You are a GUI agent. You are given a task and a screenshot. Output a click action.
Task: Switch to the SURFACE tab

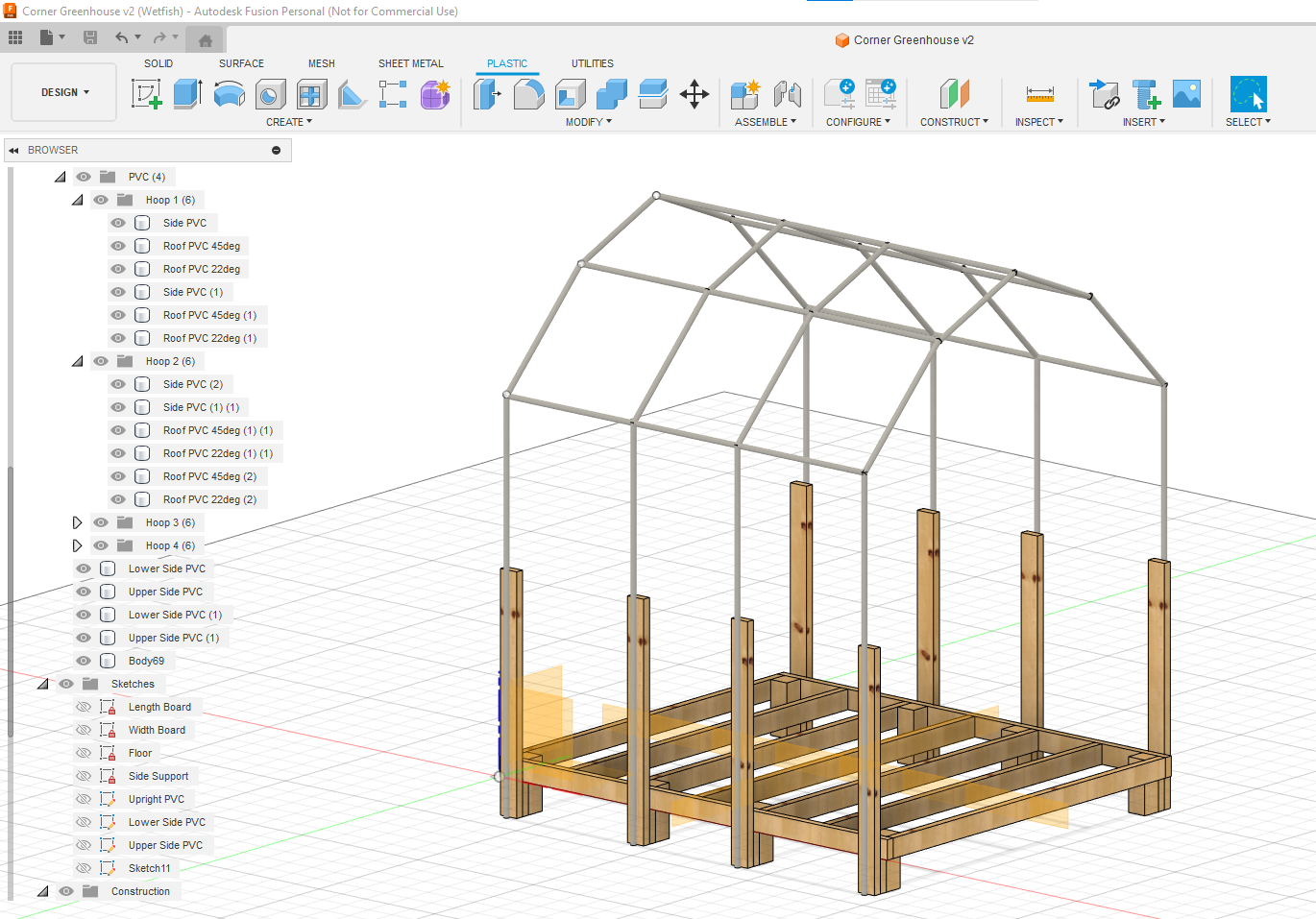[x=241, y=63]
